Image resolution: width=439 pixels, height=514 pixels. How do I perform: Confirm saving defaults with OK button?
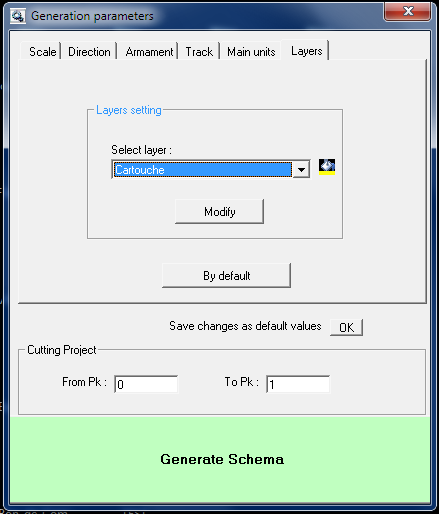point(346,327)
